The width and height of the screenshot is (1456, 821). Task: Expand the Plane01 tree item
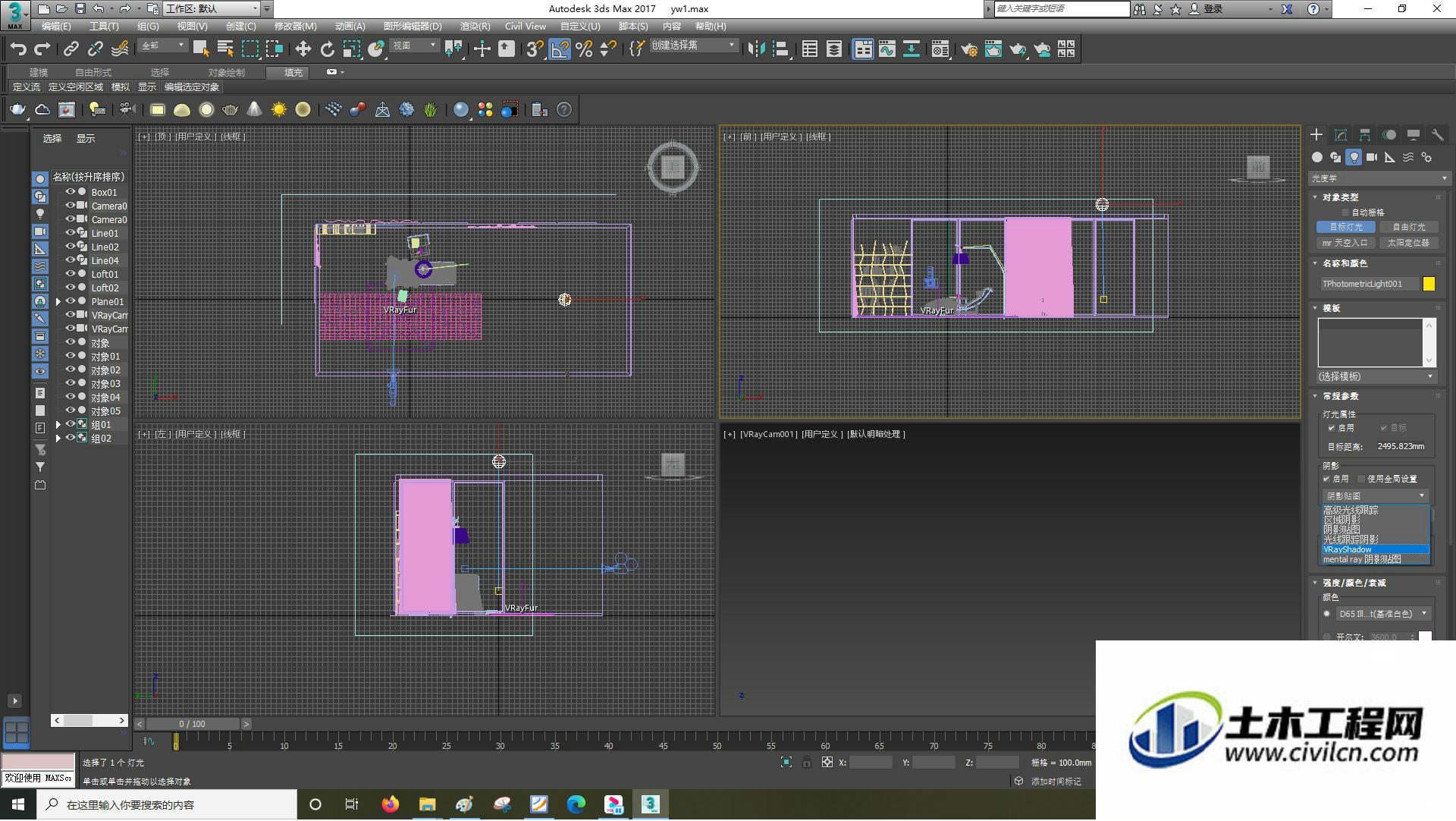pos(58,301)
